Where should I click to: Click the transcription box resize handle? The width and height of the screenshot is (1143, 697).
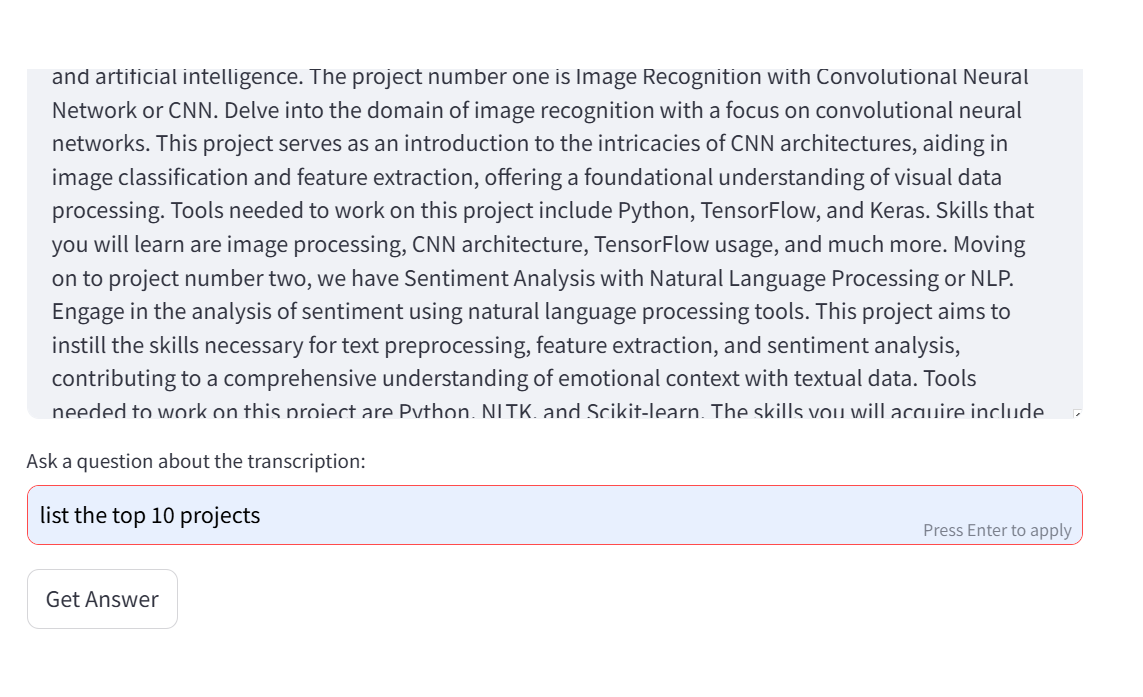1077,414
